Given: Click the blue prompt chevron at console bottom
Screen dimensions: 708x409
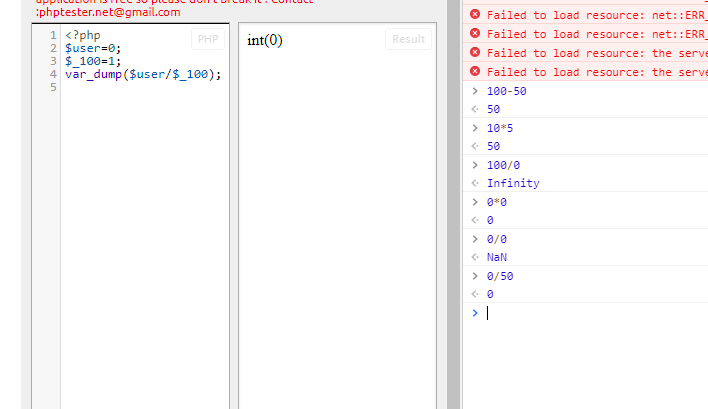Looking at the screenshot, I should 475,313.
